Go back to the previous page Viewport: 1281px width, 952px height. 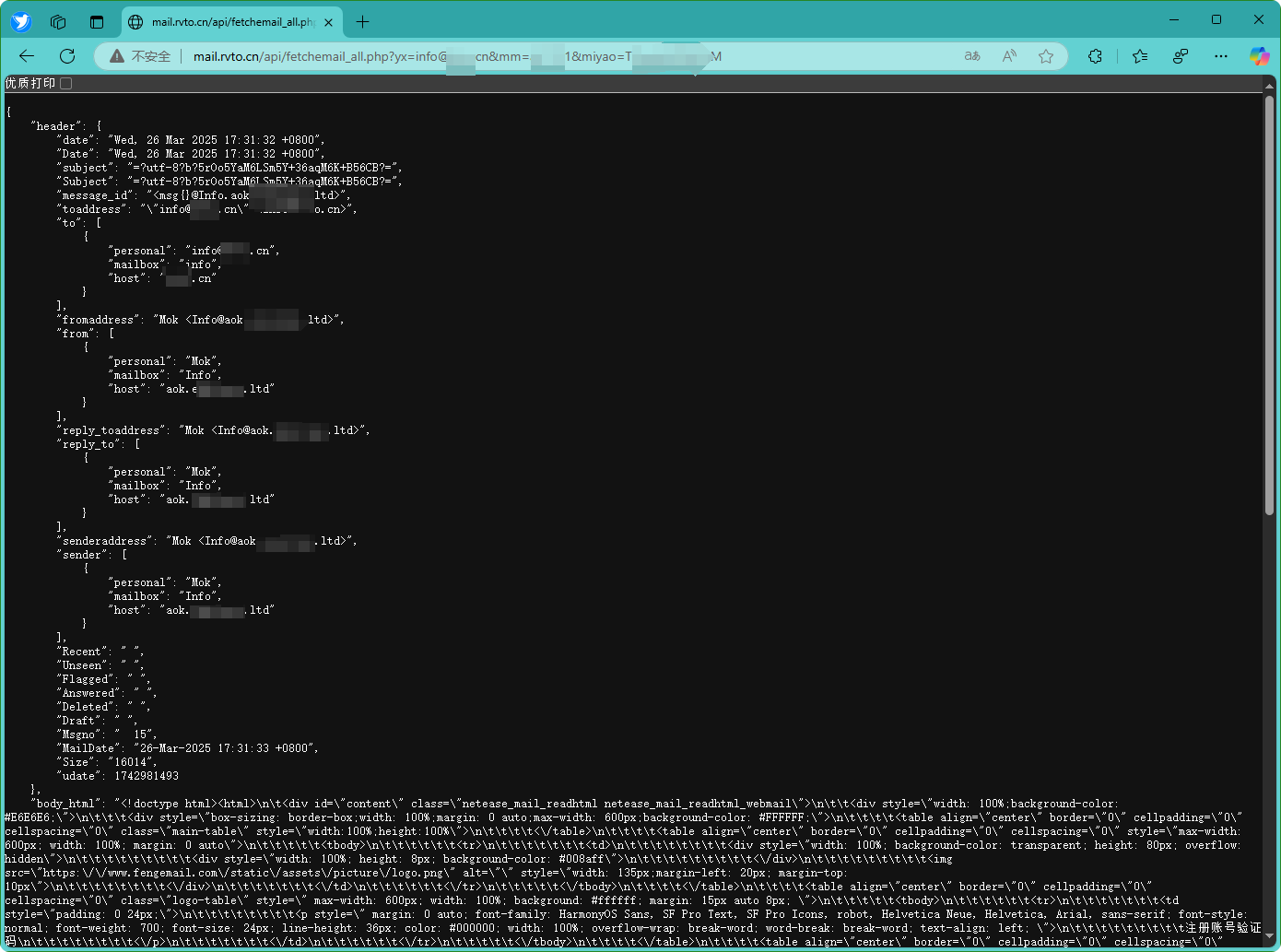27,56
